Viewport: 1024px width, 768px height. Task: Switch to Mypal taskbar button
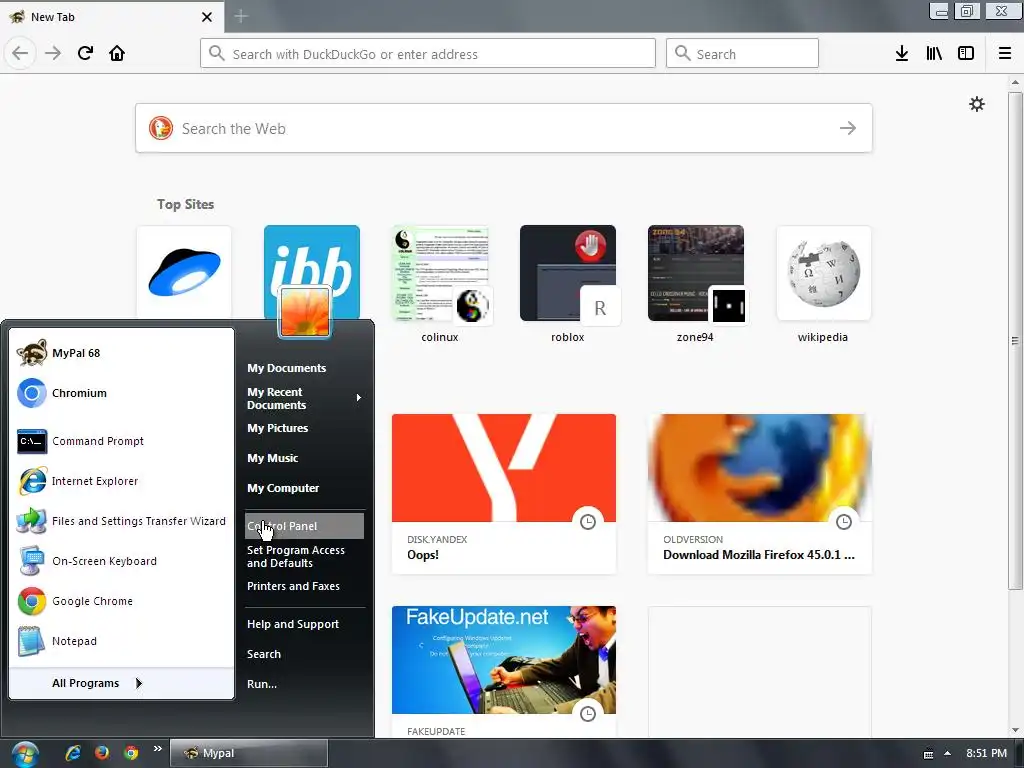point(249,753)
